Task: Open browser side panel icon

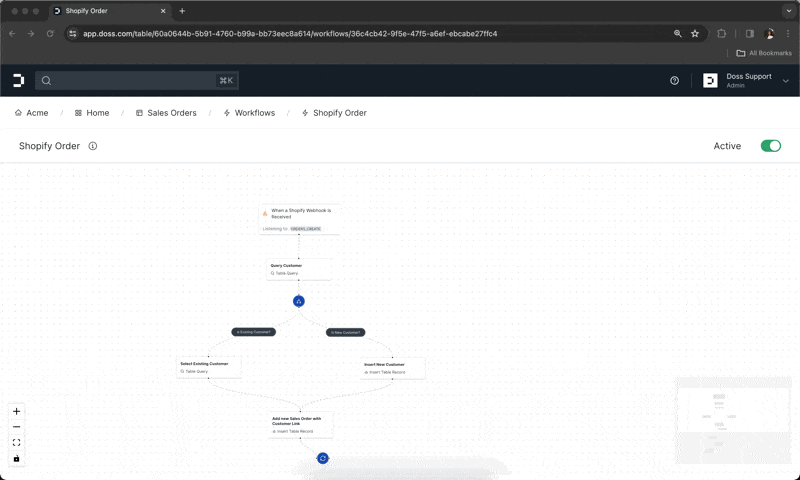Action: [750, 34]
